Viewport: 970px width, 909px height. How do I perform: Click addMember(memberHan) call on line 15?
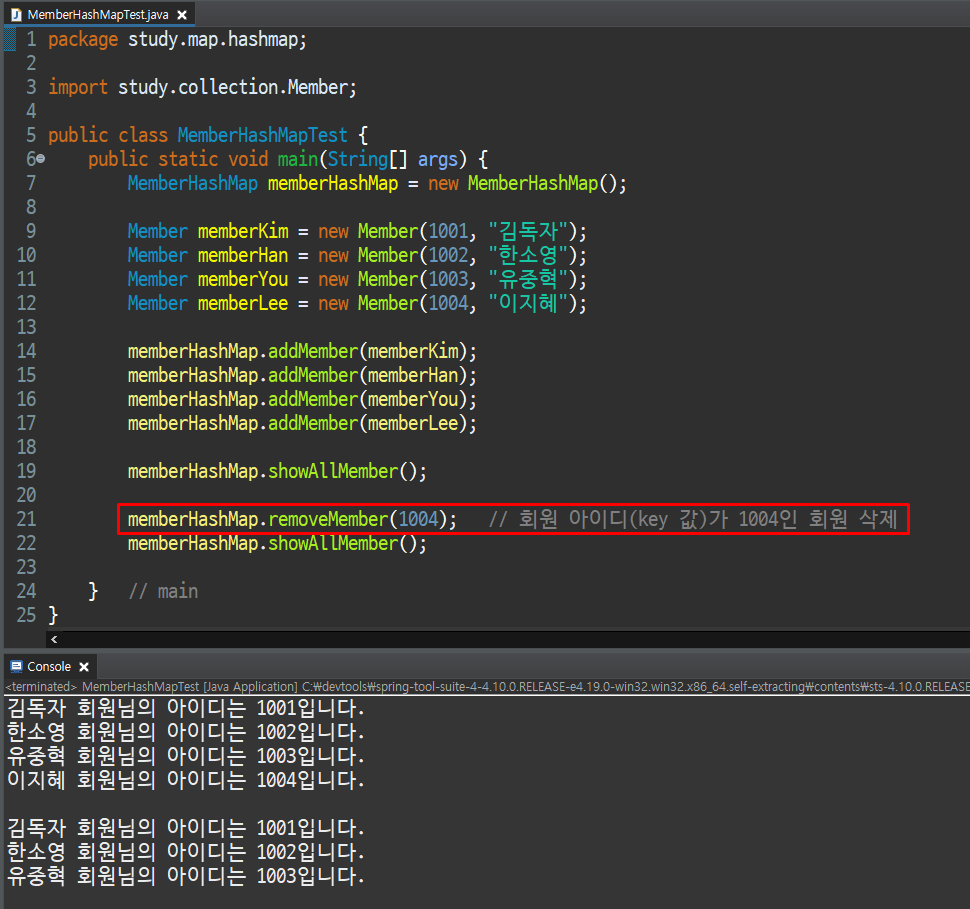click(367, 376)
